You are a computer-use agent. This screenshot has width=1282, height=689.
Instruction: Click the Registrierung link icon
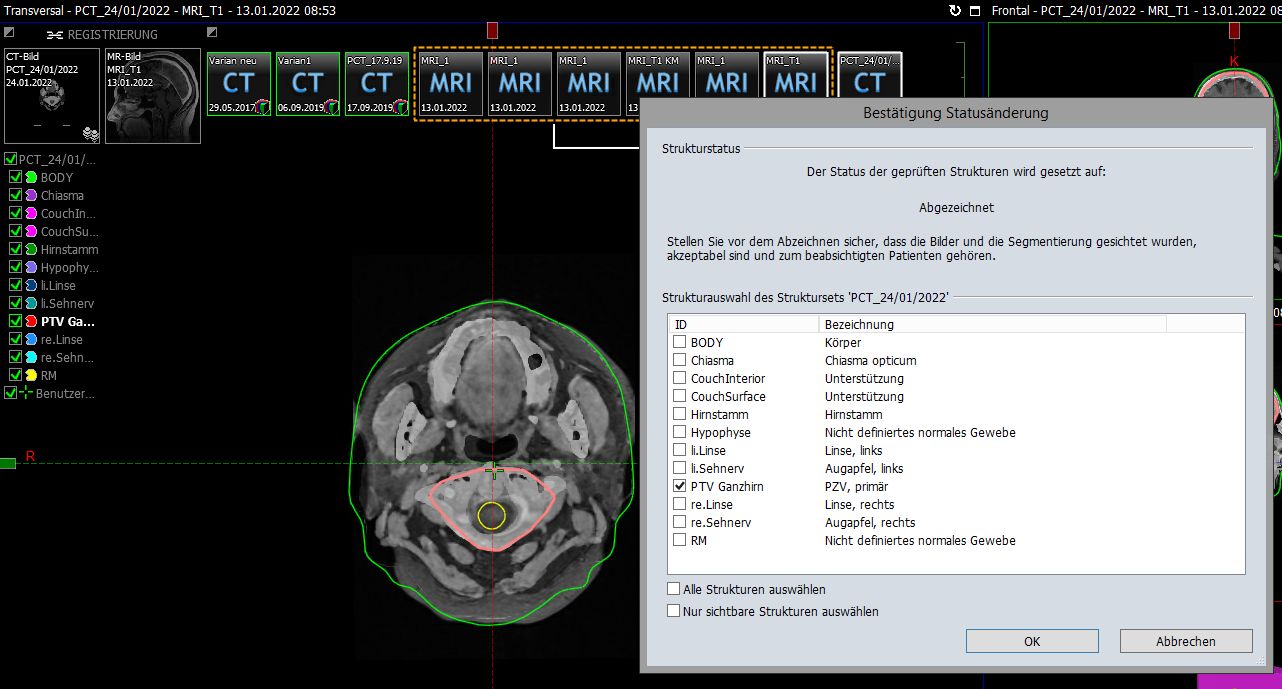click(54, 35)
